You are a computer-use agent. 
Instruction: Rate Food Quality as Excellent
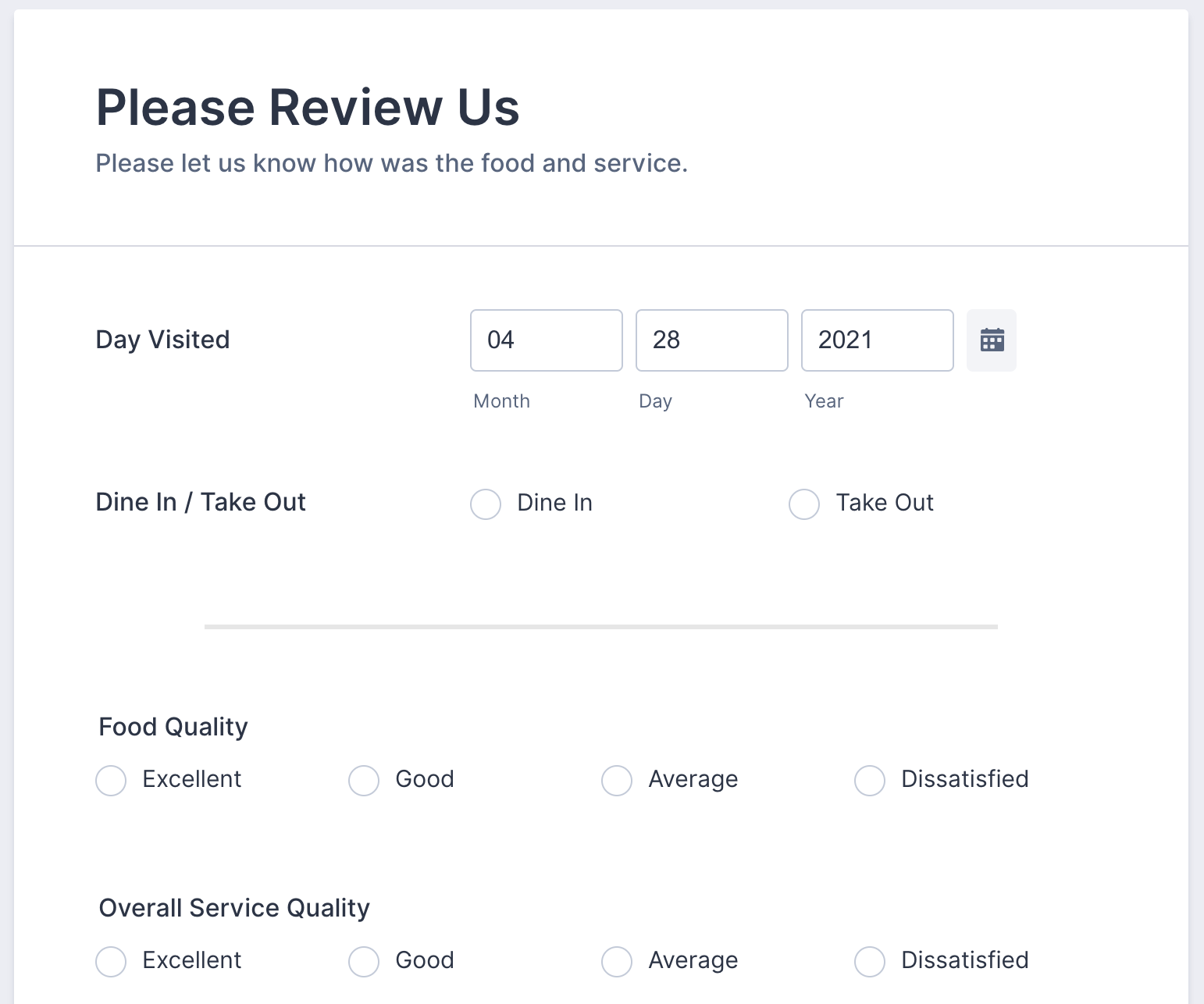coord(111,781)
